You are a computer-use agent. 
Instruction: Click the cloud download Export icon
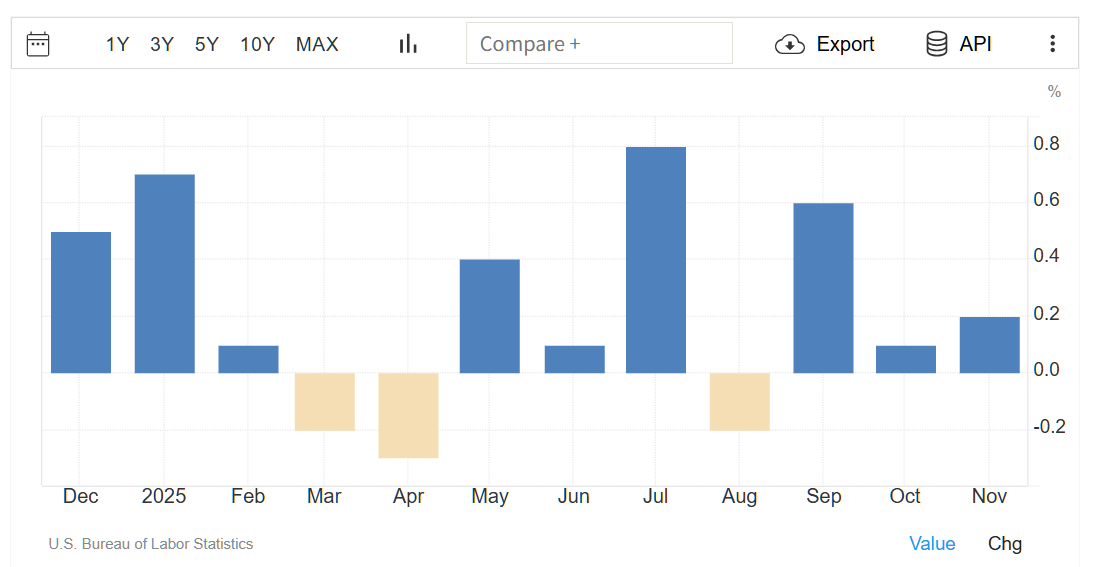(790, 44)
